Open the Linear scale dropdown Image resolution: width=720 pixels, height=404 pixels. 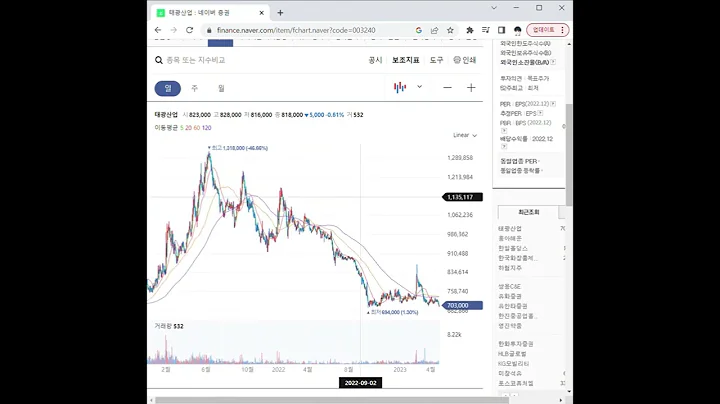(x=465, y=135)
